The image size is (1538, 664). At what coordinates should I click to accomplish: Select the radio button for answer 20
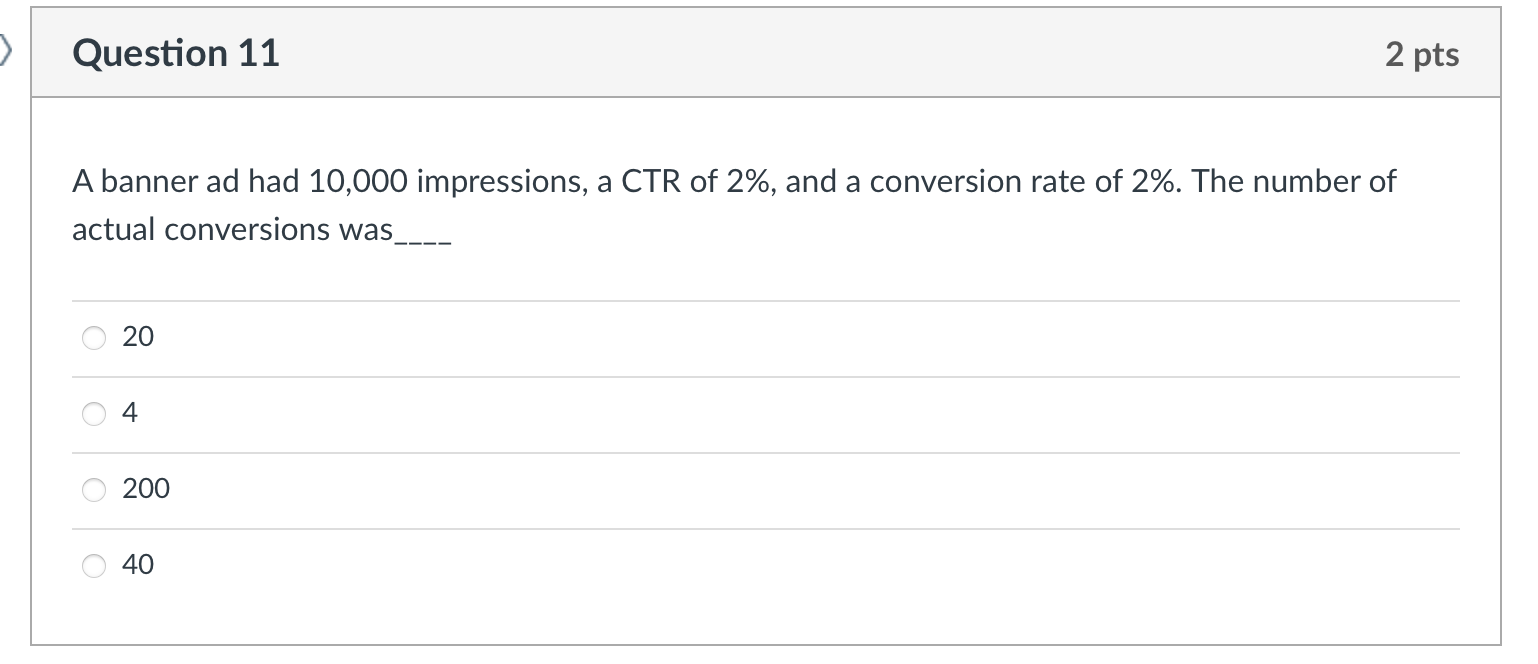(x=93, y=338)
